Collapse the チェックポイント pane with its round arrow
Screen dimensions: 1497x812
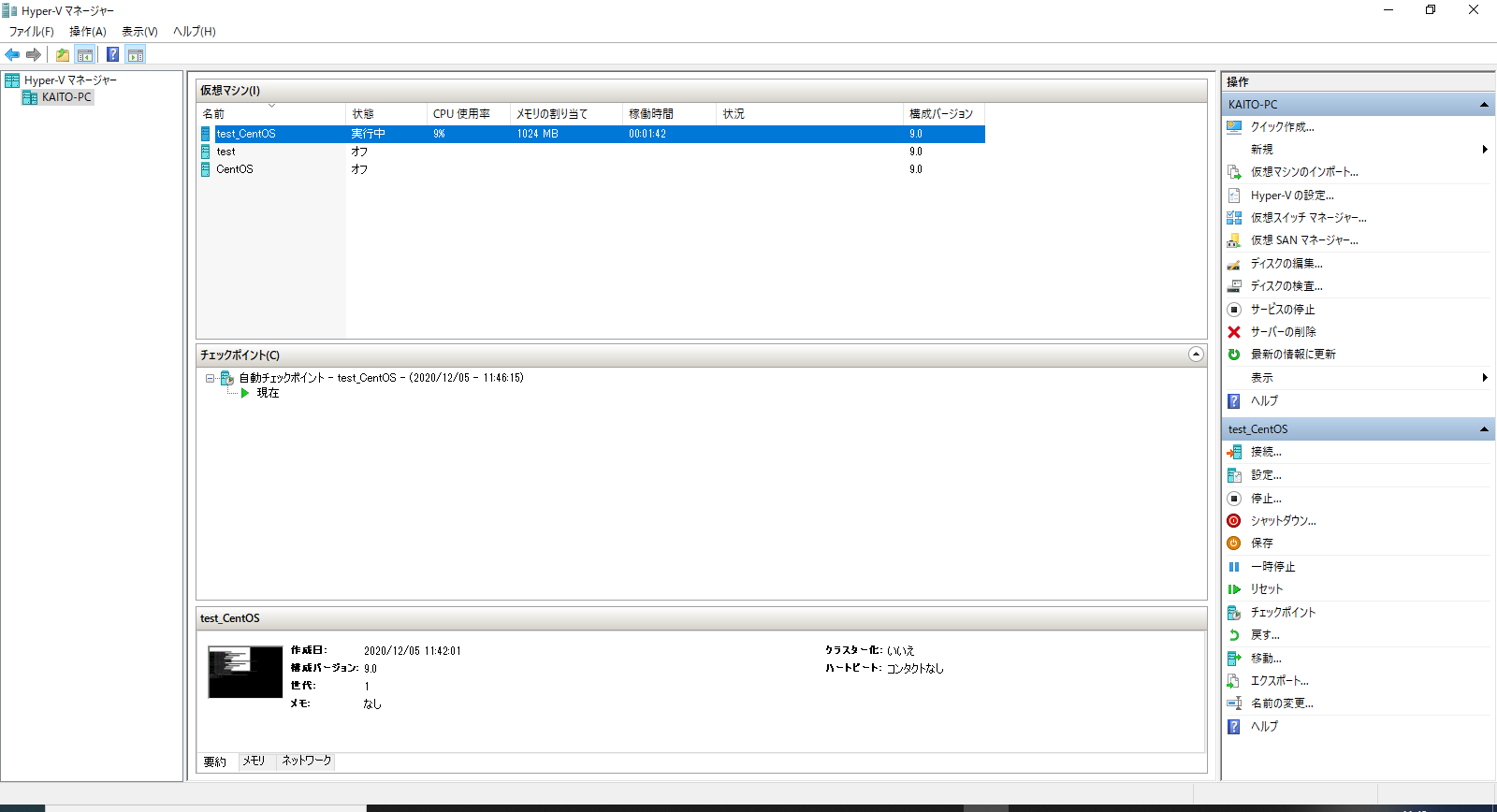pos(1196,355)
